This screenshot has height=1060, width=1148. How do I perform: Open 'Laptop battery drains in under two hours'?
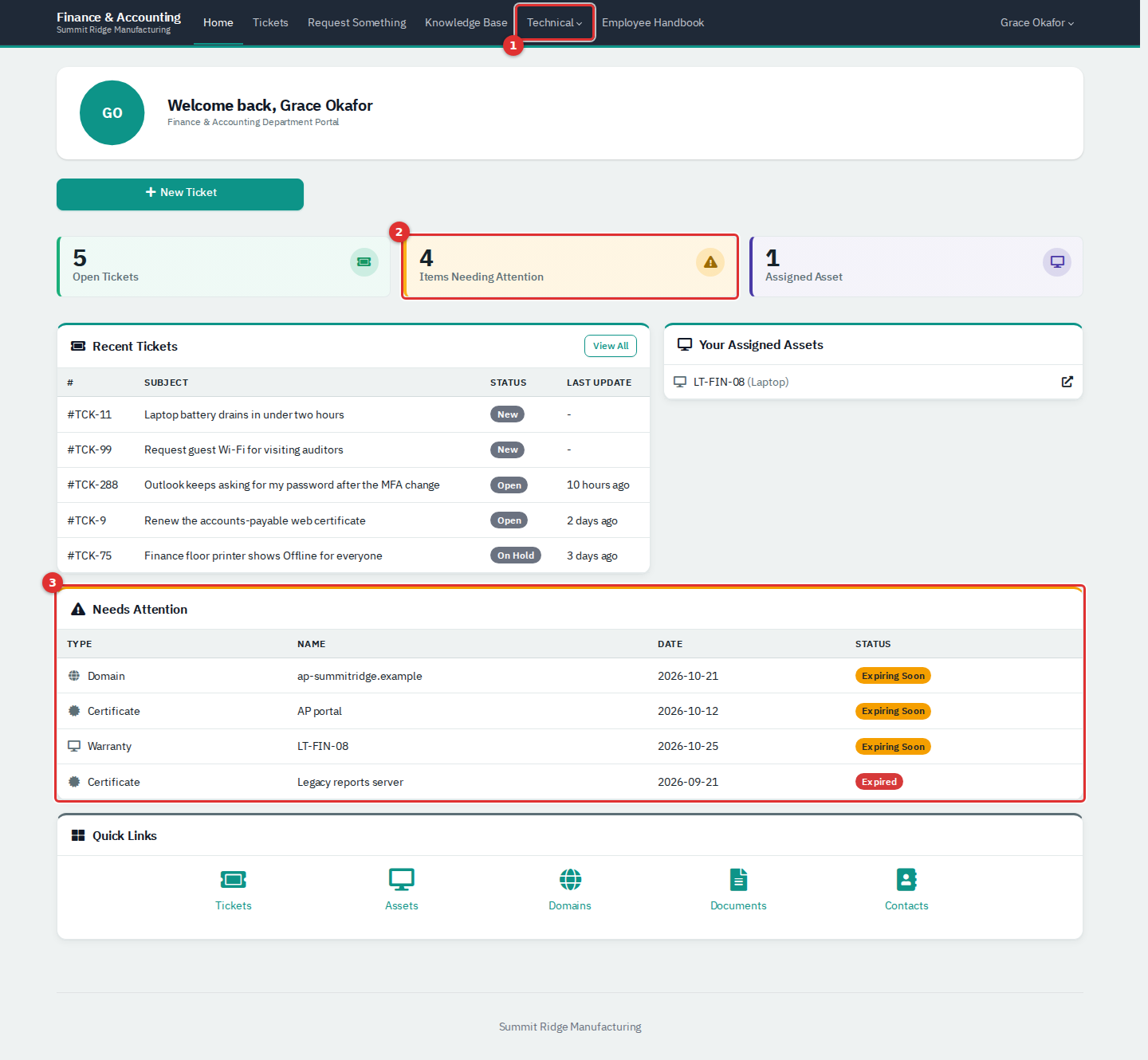pyautogui.click(x=244, y=414)
